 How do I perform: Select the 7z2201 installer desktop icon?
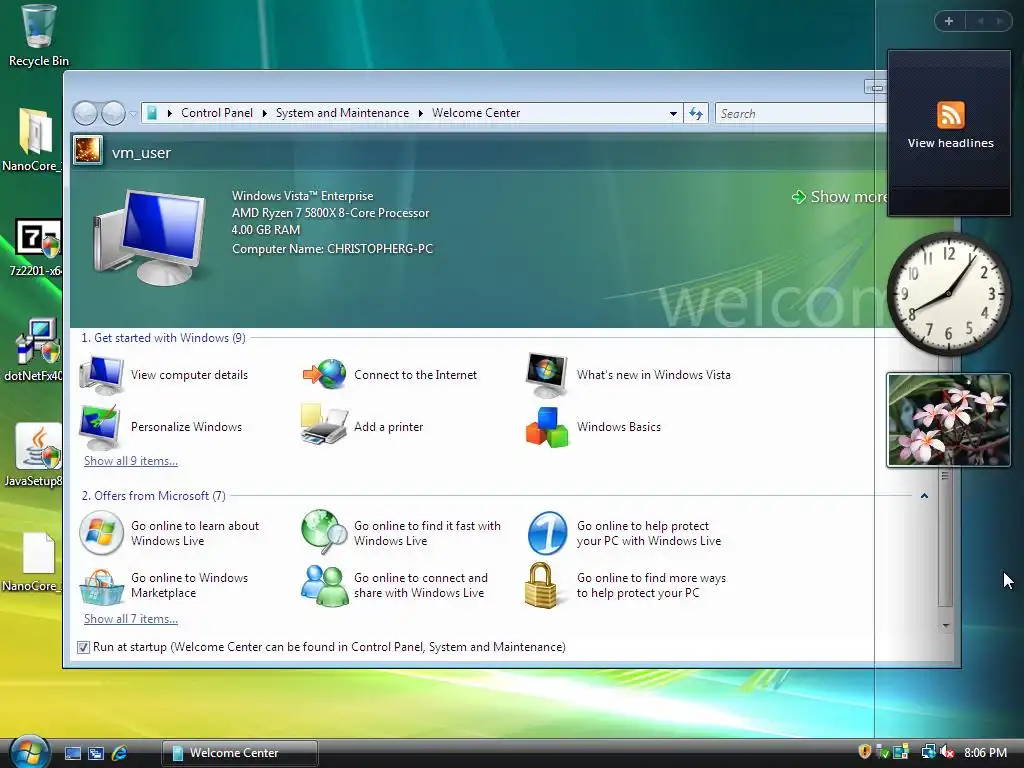[38, 238]
